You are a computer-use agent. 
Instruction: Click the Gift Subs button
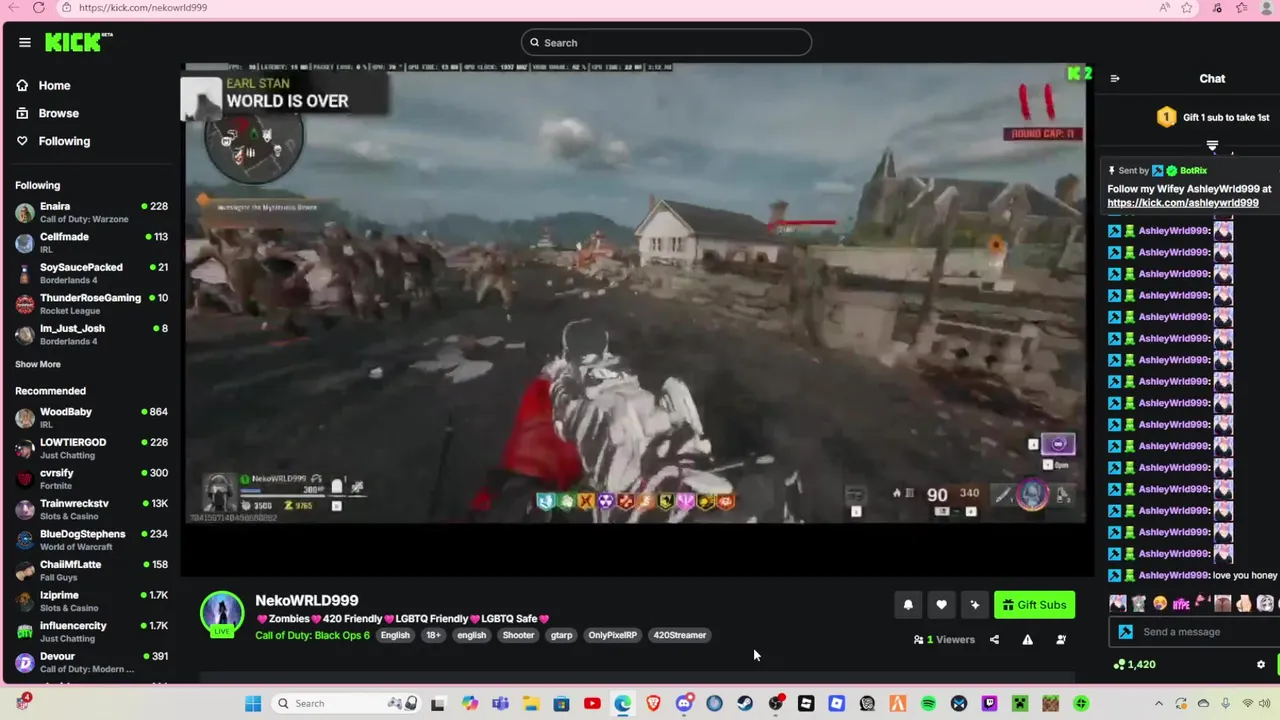point(1034,604)
